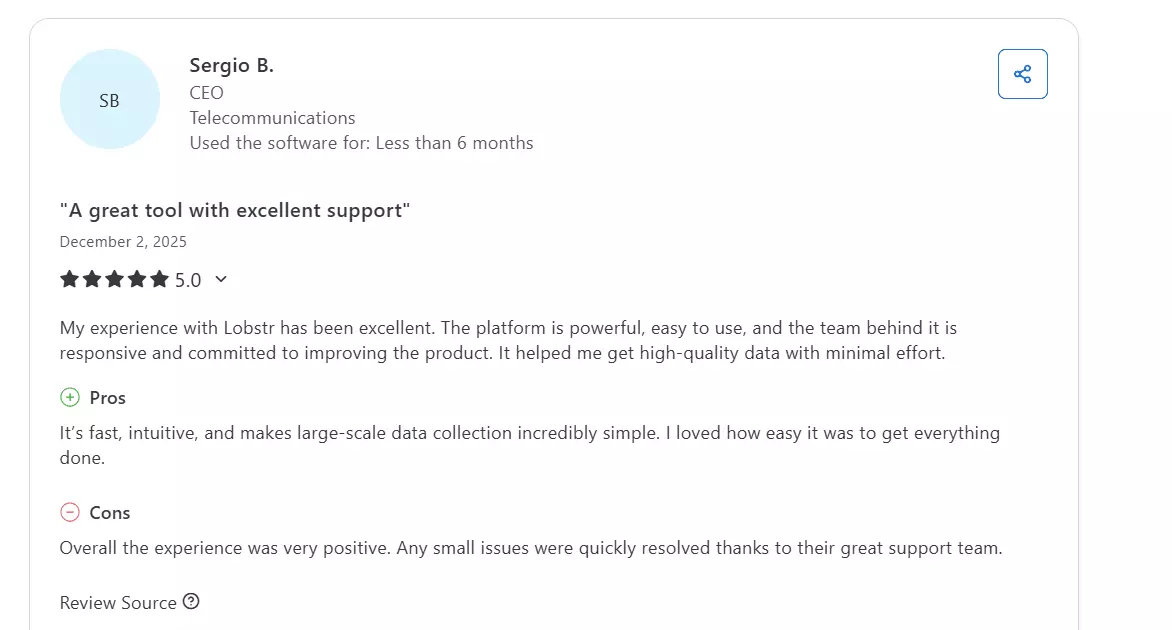
Task: Click the second star to change rating
Action: pyautogui.click(x=93, y=279)
